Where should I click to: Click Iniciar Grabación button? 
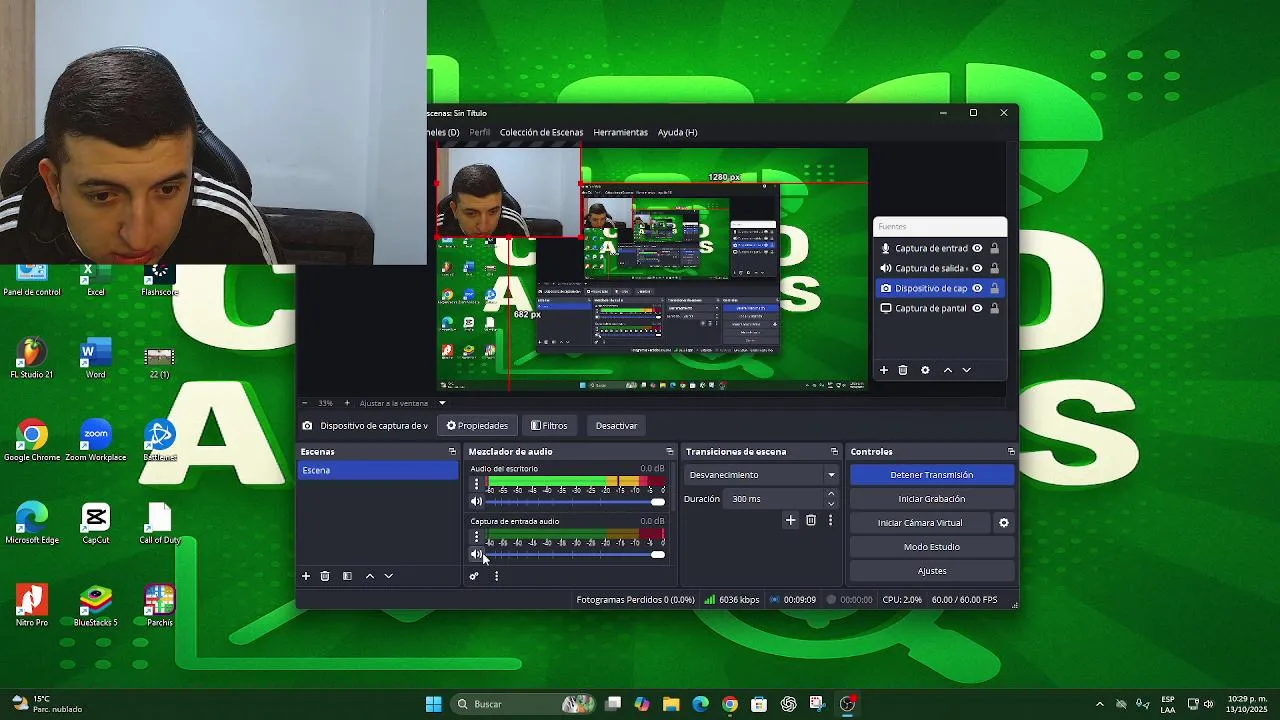point(931,499)
